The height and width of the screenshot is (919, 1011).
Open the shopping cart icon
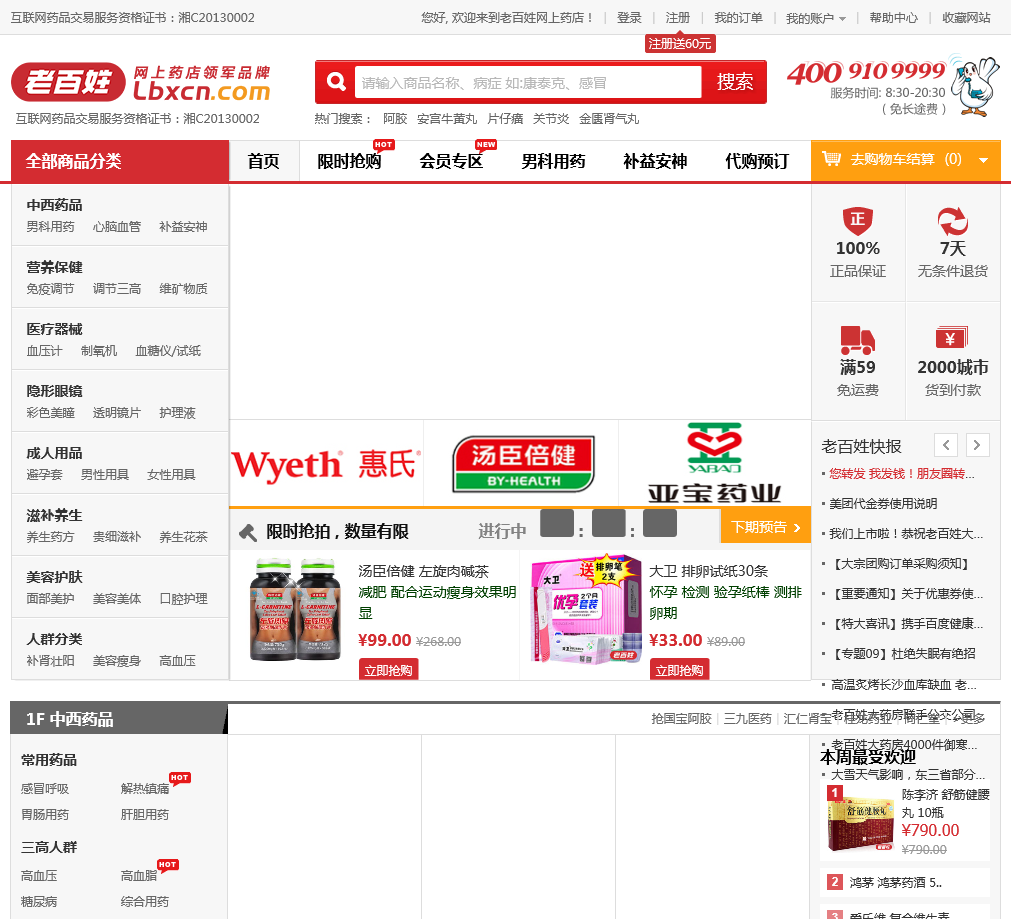(x=831, y=159)
